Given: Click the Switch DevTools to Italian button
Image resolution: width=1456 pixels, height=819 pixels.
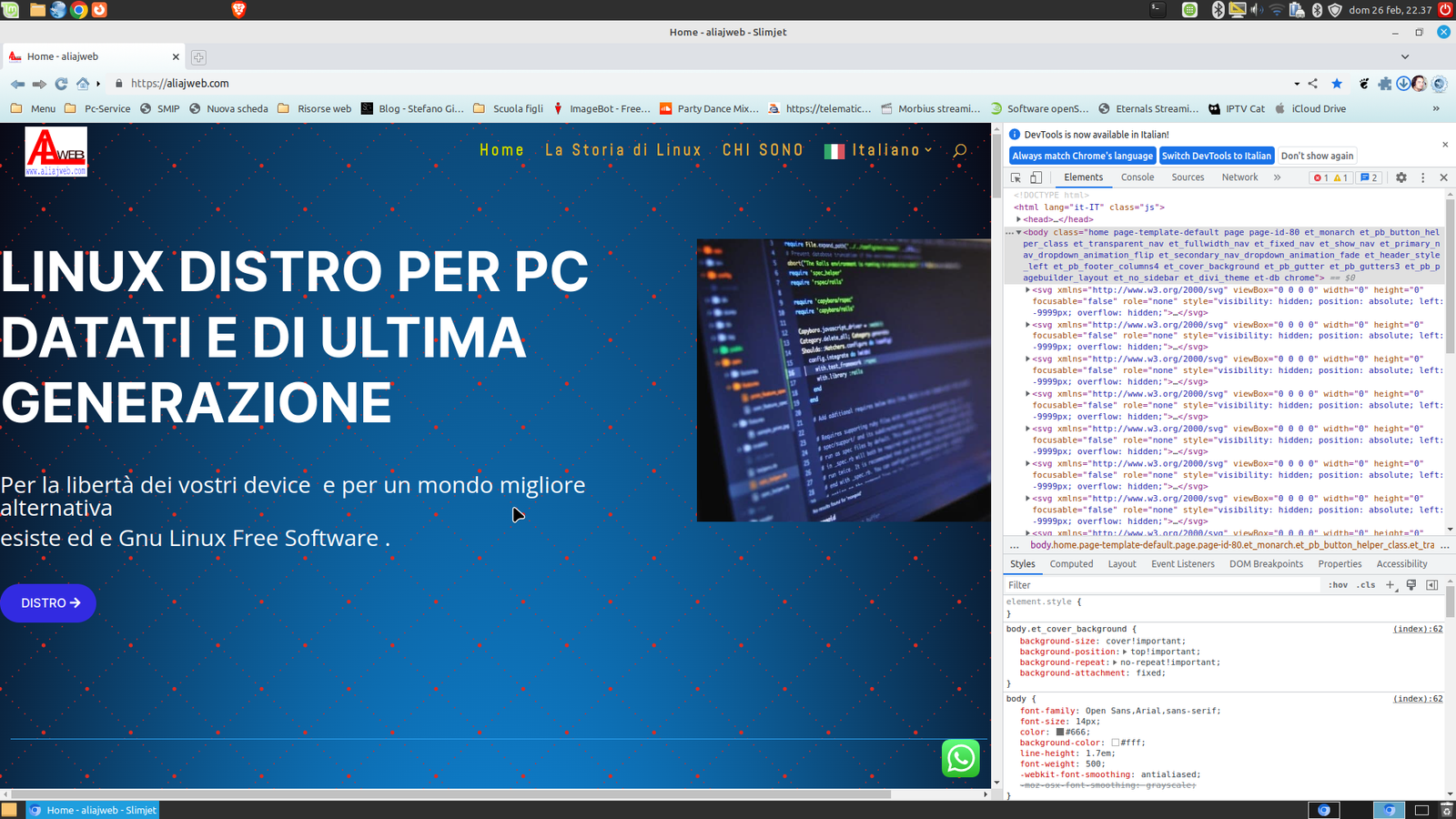Looking at the screenshot, I should [x=1216, y=156].
